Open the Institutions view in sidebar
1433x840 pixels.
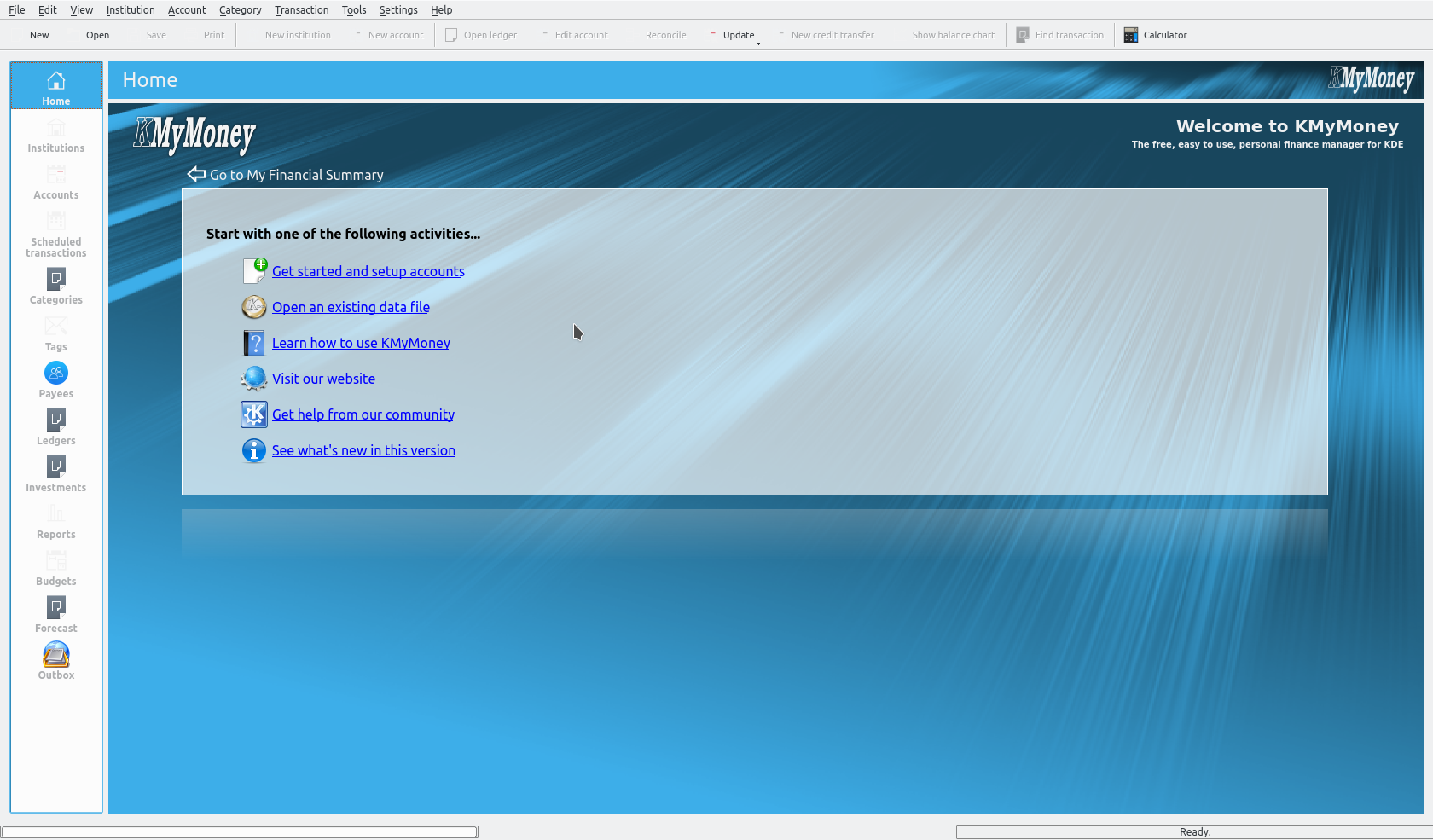(56, 136)
